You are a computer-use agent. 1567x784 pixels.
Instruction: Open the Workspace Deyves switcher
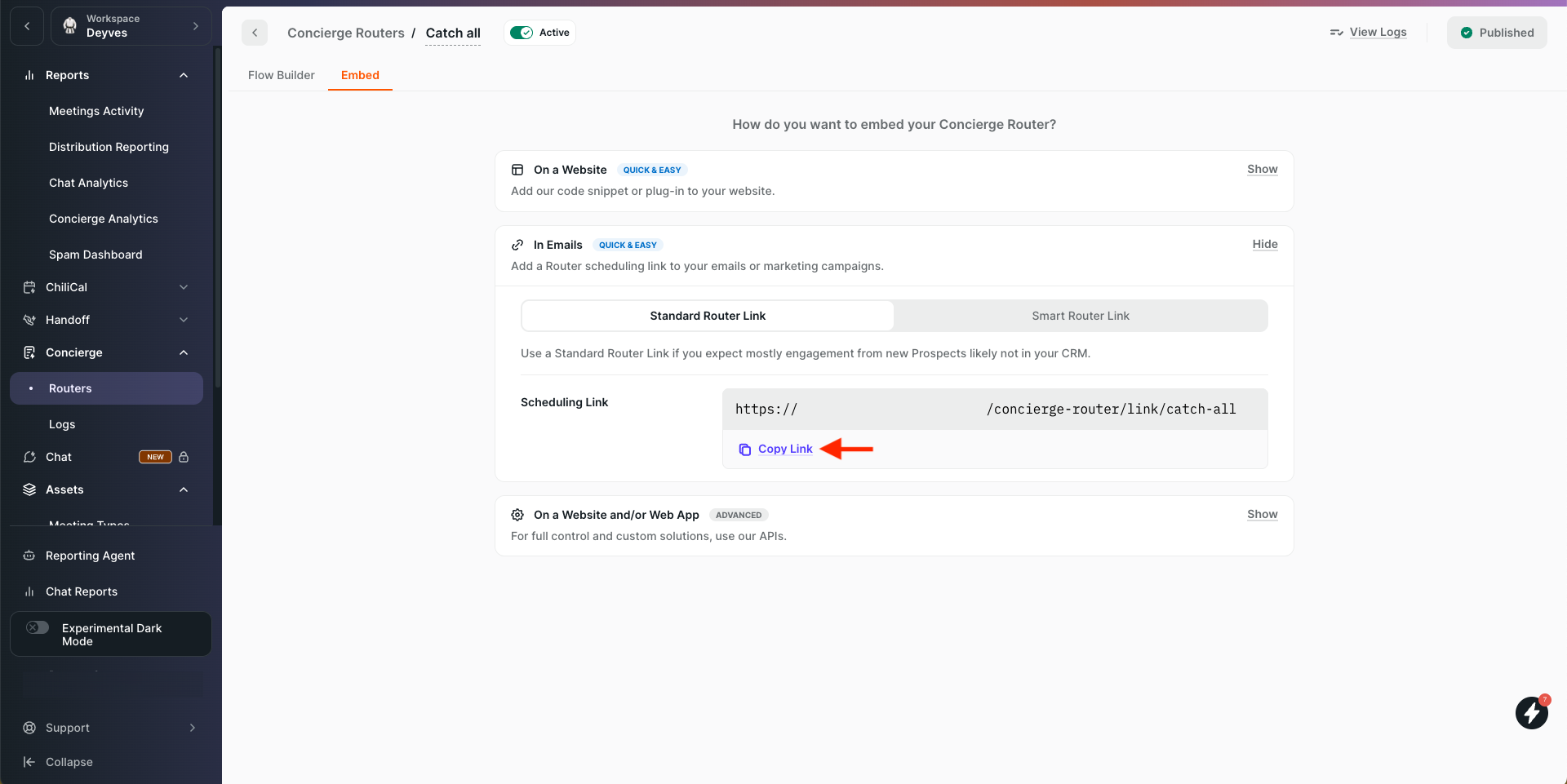click(x=131, y=26)
